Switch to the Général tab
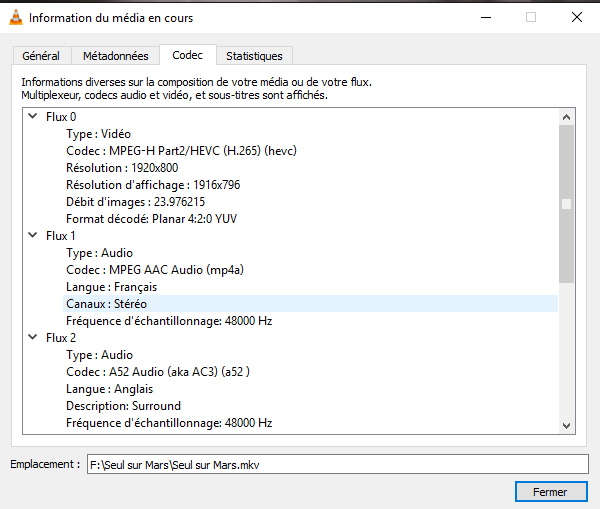The image size is (600, 509). (41, 56)
